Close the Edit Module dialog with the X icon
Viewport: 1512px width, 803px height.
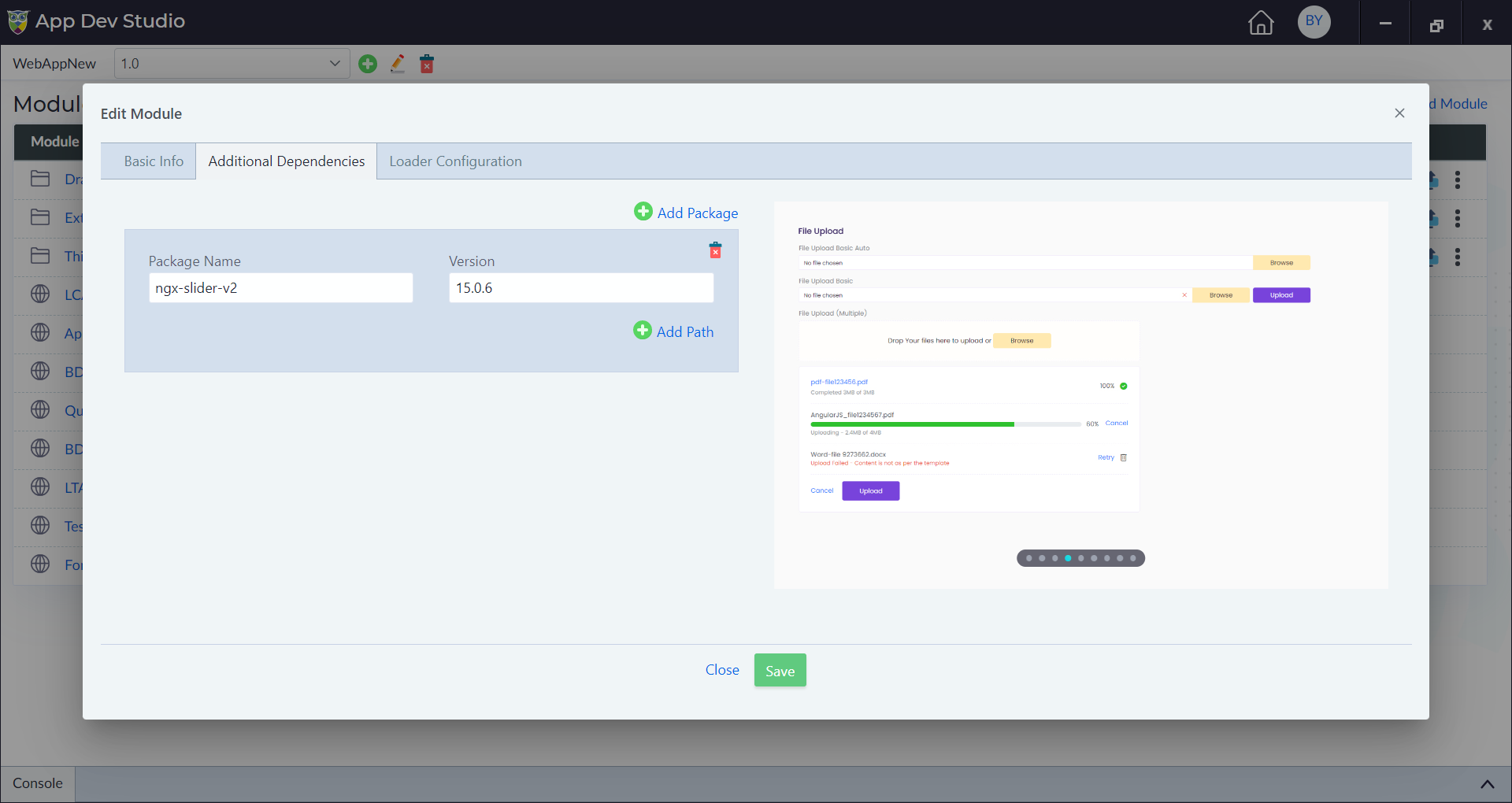1399,113
